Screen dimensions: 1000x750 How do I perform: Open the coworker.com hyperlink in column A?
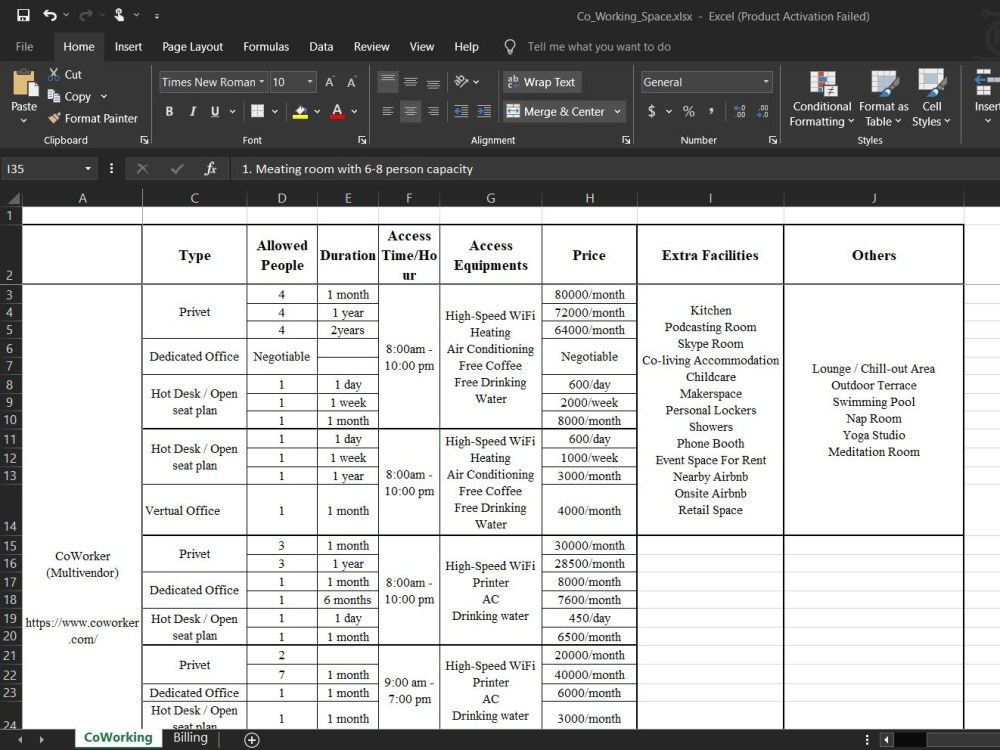[x=82, y=631]
